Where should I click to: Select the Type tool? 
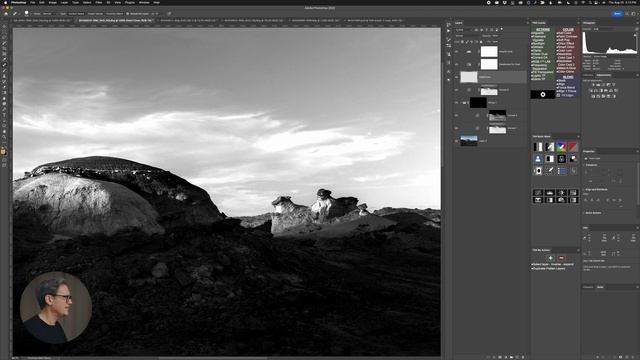coord(4,115)
